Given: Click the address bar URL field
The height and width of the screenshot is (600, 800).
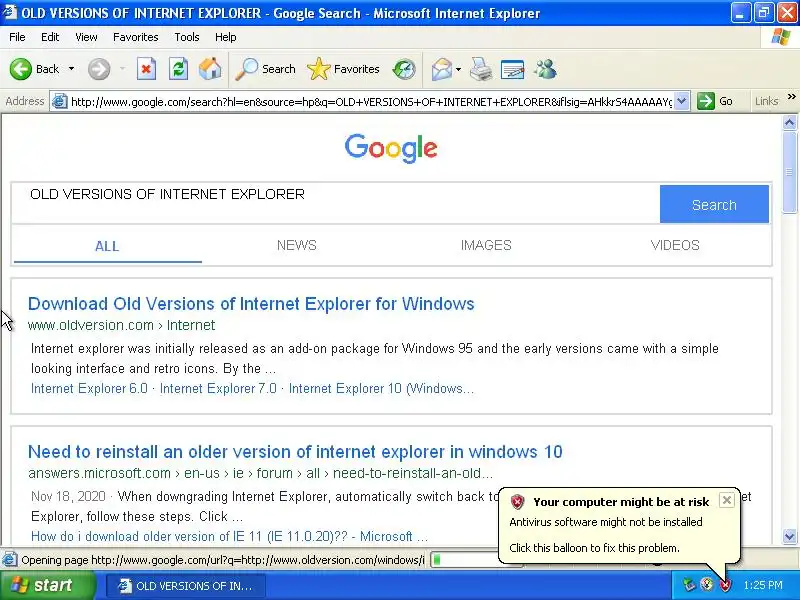Looking at the screenshot, I should (x=371, y=102).
